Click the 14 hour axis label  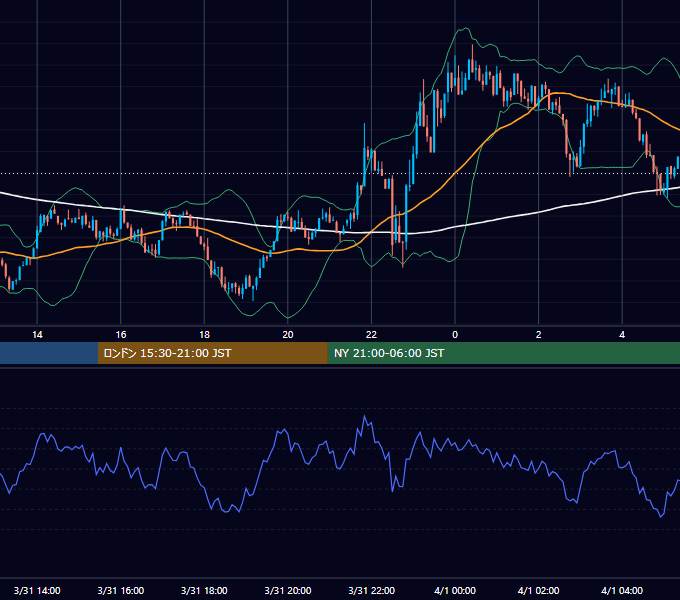37,335
